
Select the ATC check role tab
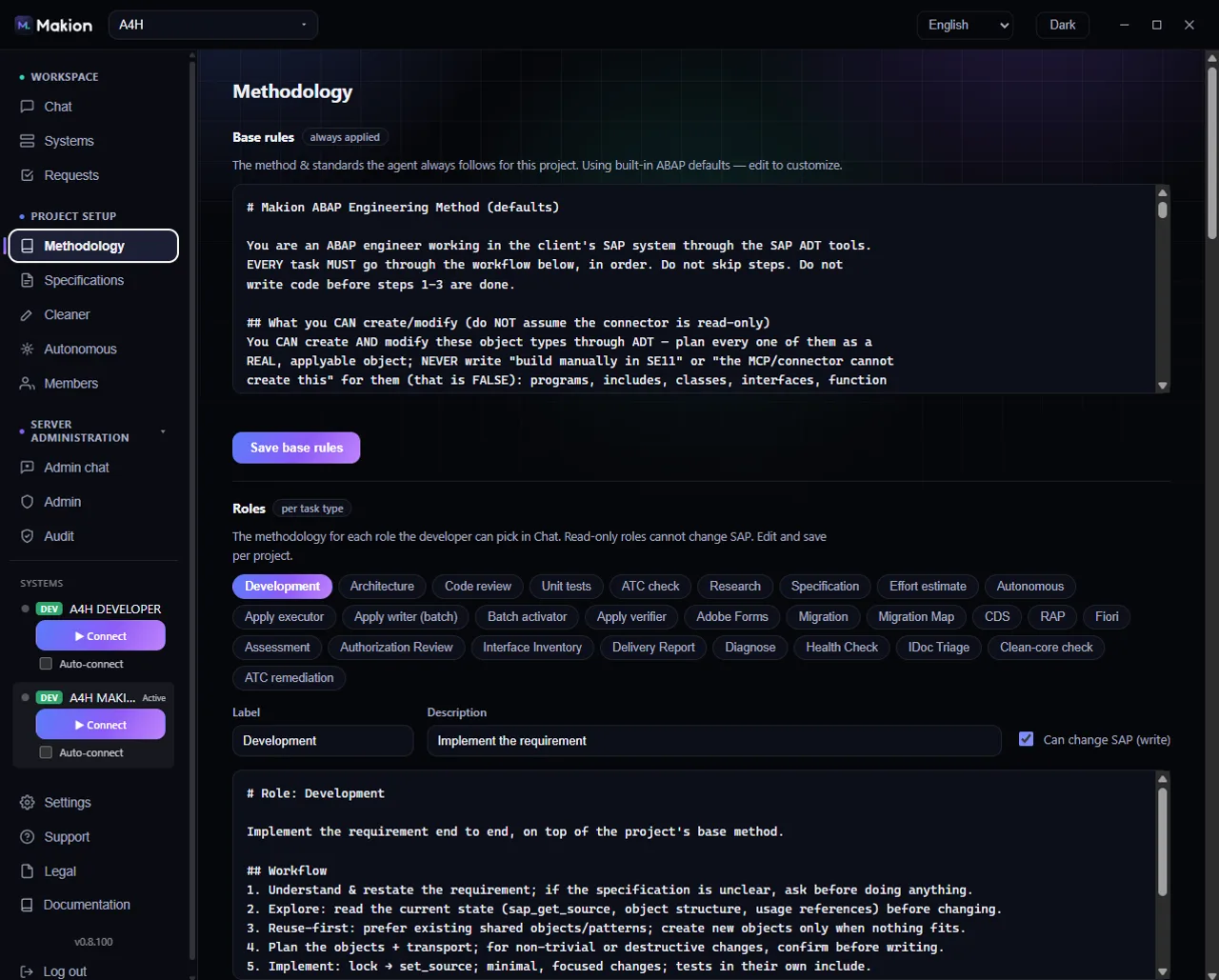650,587
